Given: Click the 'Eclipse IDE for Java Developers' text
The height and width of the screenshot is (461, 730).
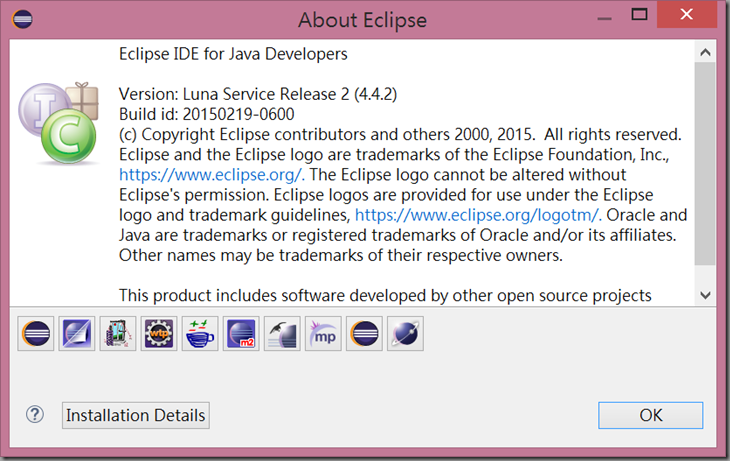Looking at the screenshot, I should tap(233, 54).
